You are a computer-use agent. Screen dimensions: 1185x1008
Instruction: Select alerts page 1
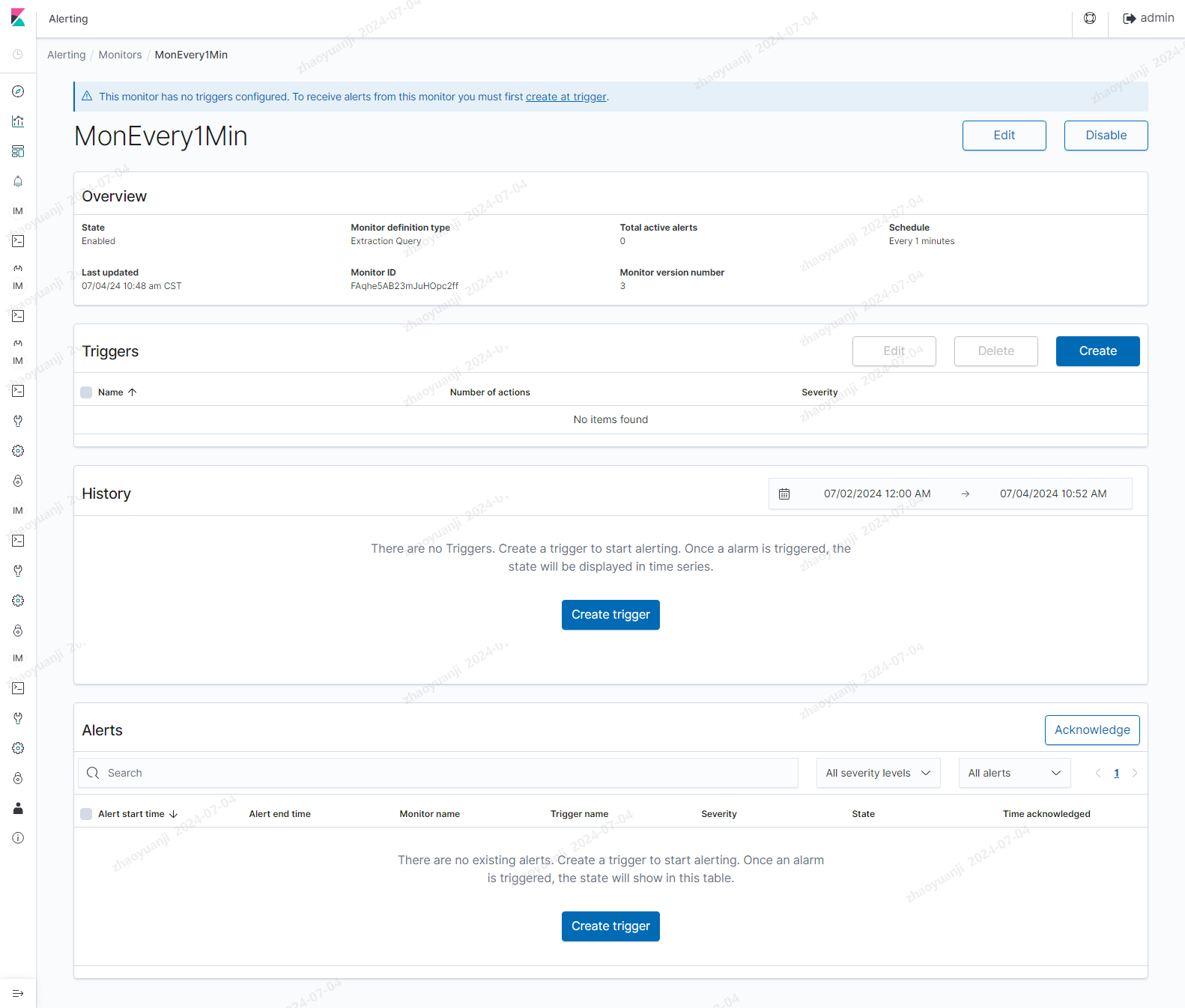click(1116, 773)
